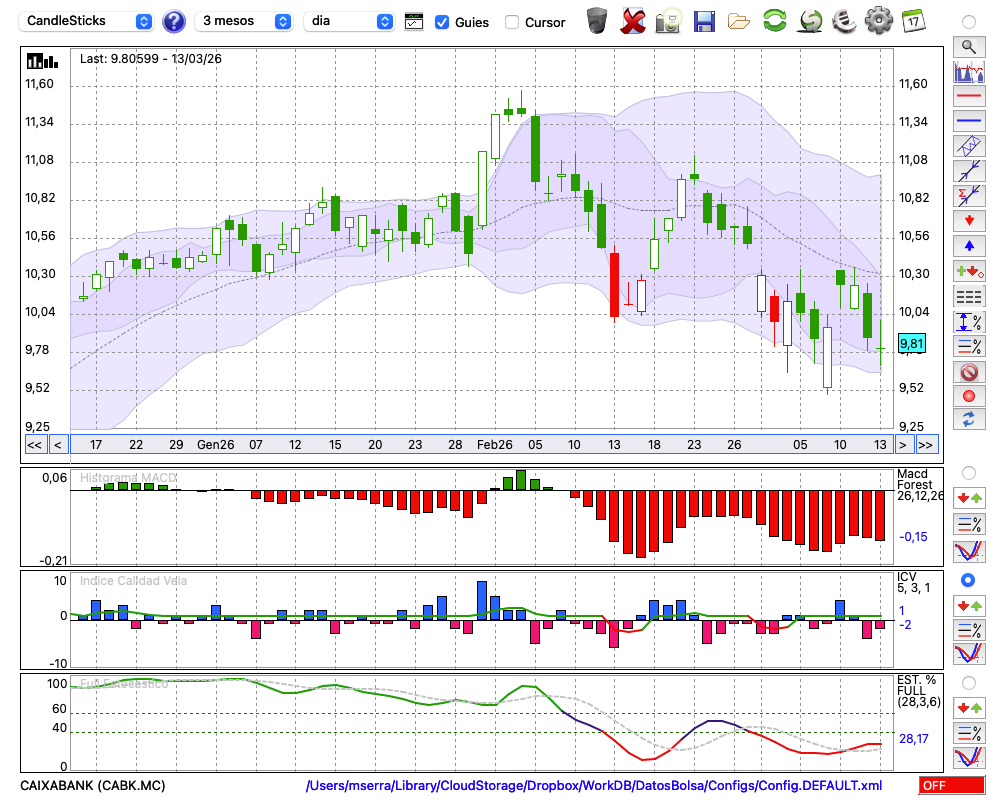Click the CAIXABANK (CABK.MC) ticker label
This screenshot has height=800, width=1000.
tap(93, 785)
